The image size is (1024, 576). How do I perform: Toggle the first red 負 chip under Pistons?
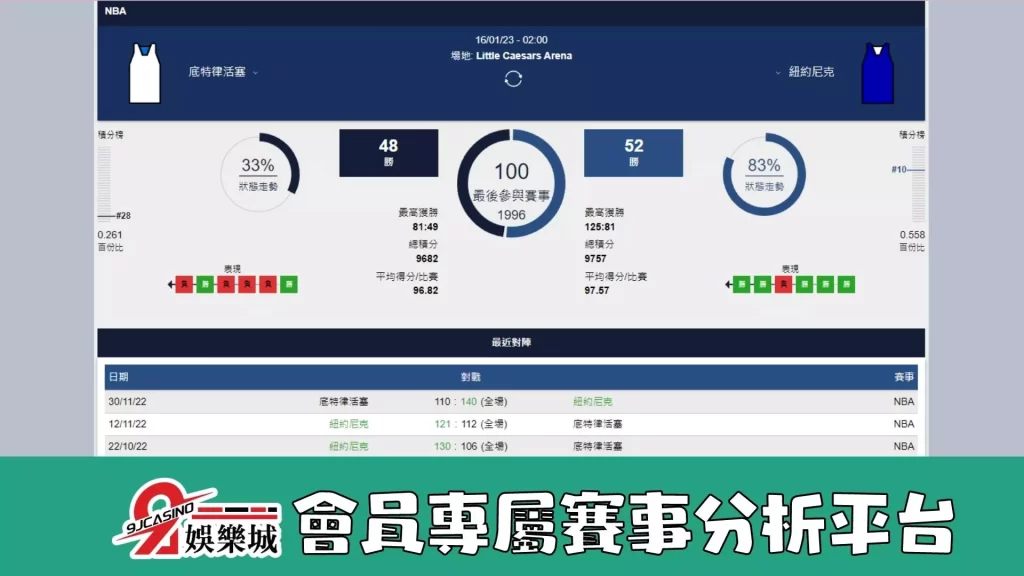(x=184, y=284)
